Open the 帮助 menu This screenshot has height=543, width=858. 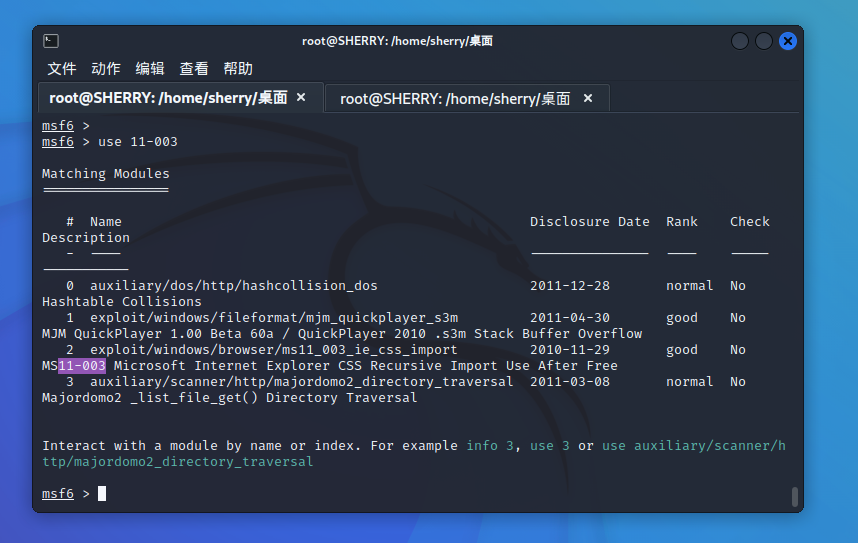(238, 69)
